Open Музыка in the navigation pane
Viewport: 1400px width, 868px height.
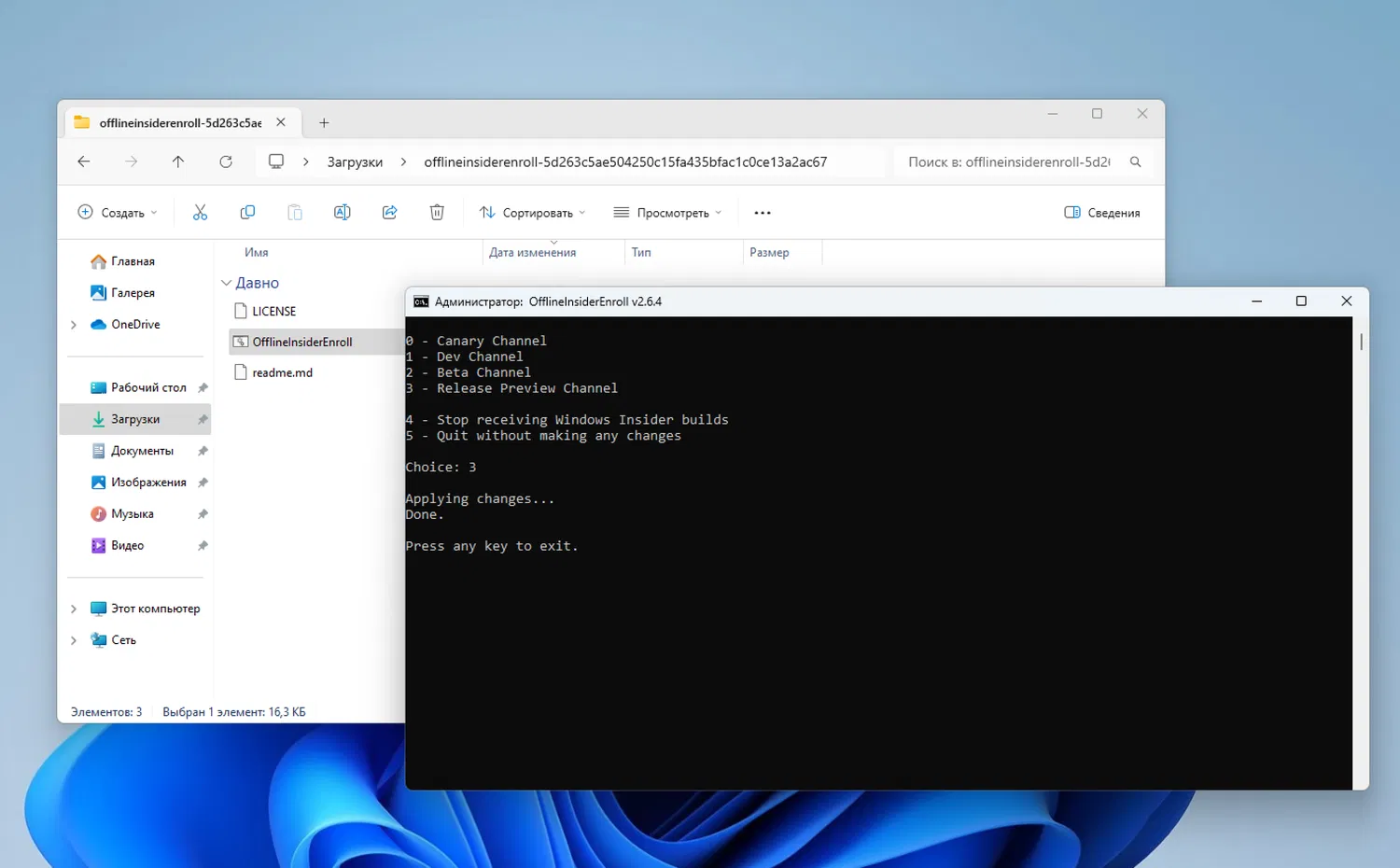132,514
